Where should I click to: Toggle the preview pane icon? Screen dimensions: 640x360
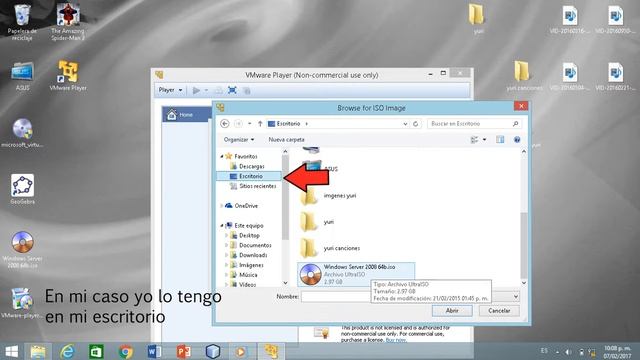500,140
